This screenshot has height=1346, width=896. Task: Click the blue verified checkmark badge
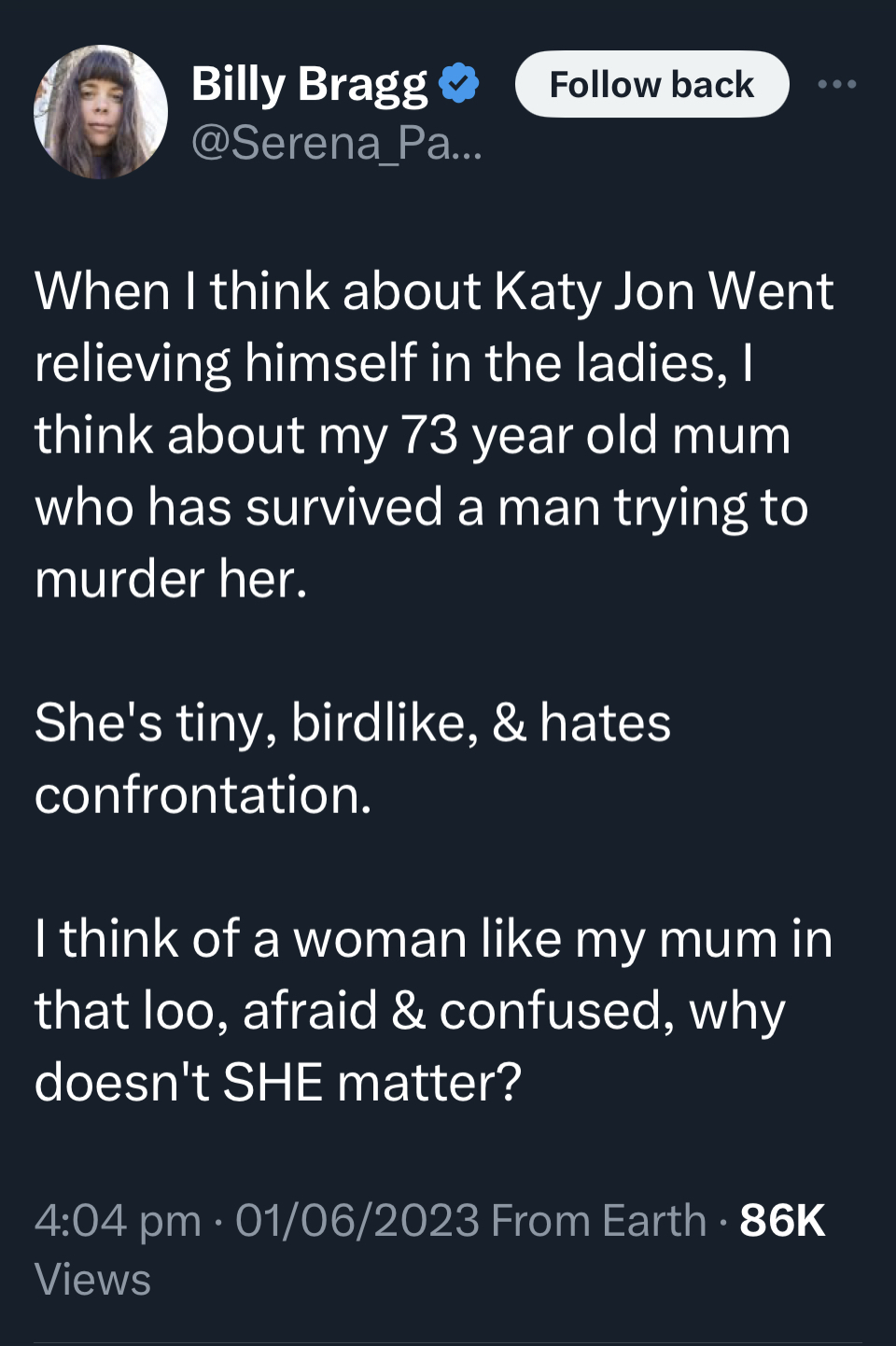458,84
